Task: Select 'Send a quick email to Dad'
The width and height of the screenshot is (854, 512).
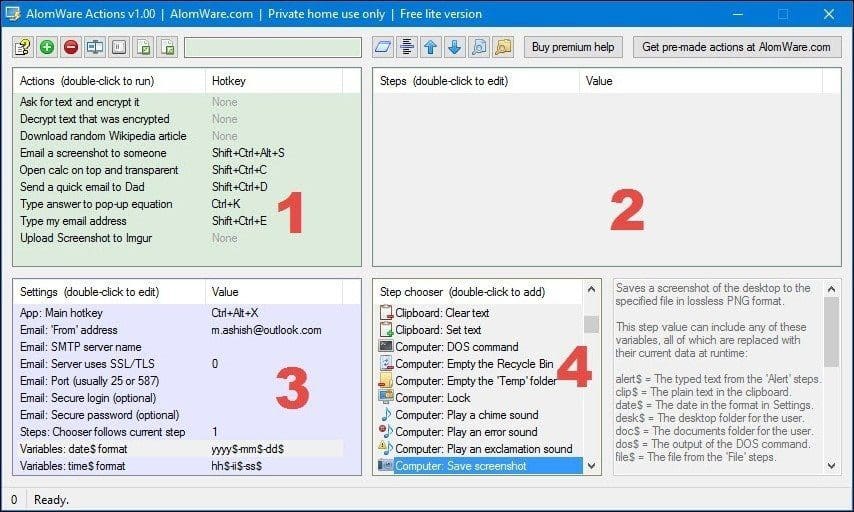Action: (x=82, y=187)
